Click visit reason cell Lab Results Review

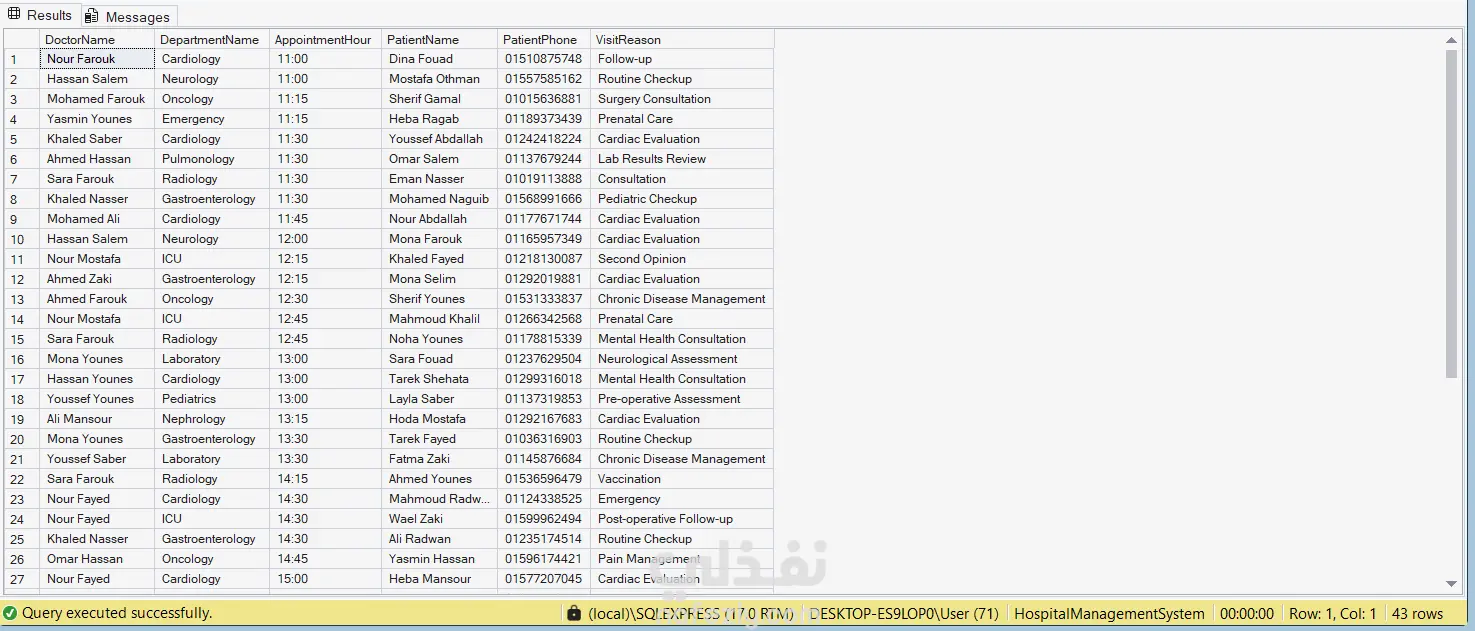(x=682, y=159)
